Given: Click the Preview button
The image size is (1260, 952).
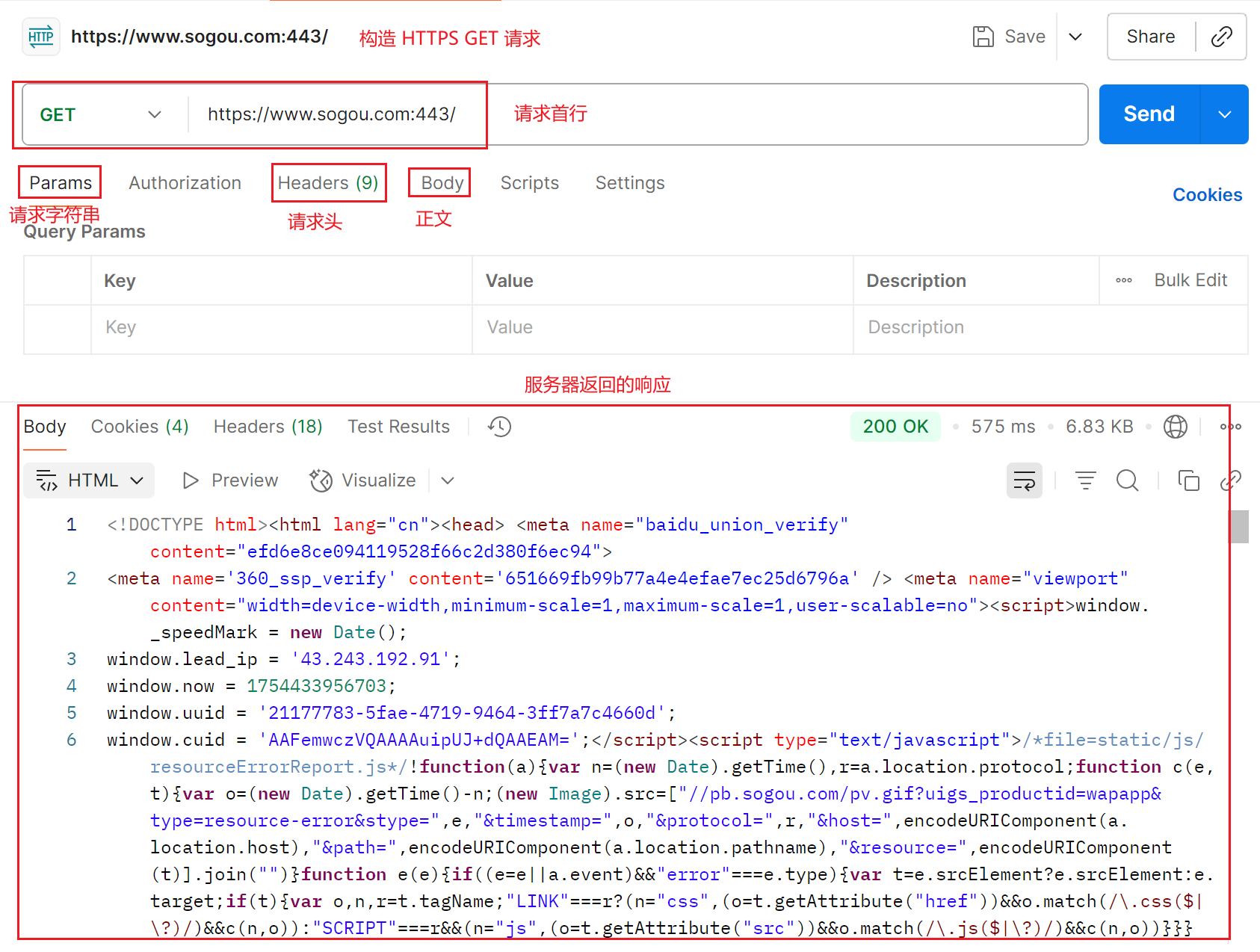Looking at the screenshot, I should coord(230,480).
